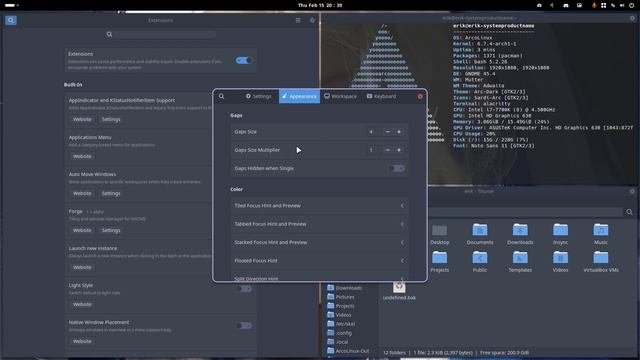Open Website for Native Window Placement extension

point(82,341)
